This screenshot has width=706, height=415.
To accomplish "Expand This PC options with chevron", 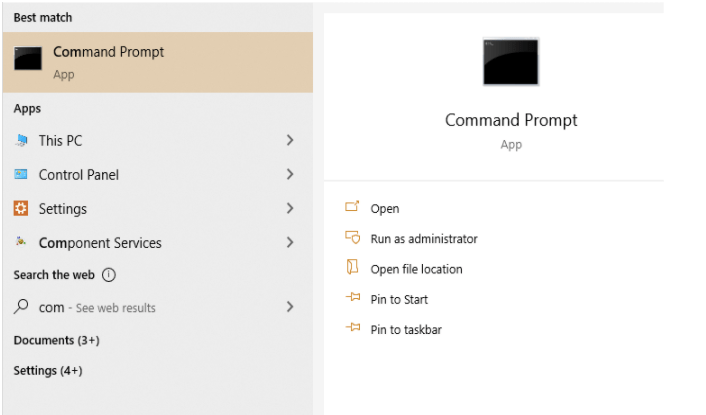I will click(290, 140).
